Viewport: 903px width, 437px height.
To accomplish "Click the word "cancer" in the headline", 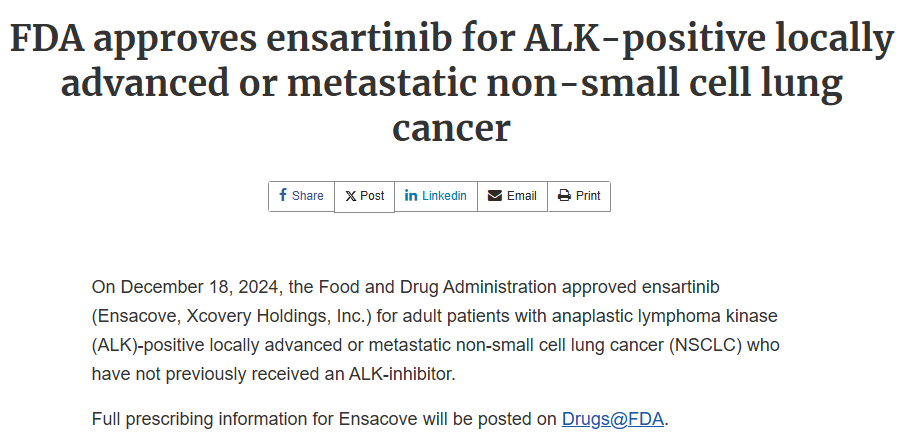I will click(451, 128).
